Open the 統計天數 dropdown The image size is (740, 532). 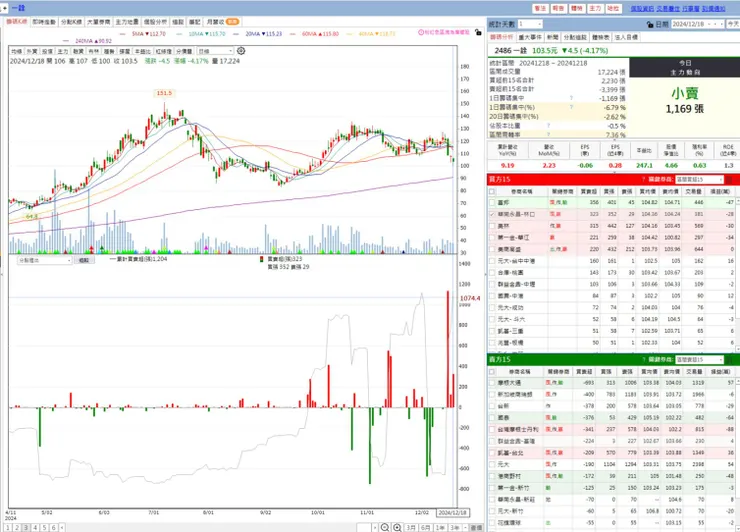[530, 24]
